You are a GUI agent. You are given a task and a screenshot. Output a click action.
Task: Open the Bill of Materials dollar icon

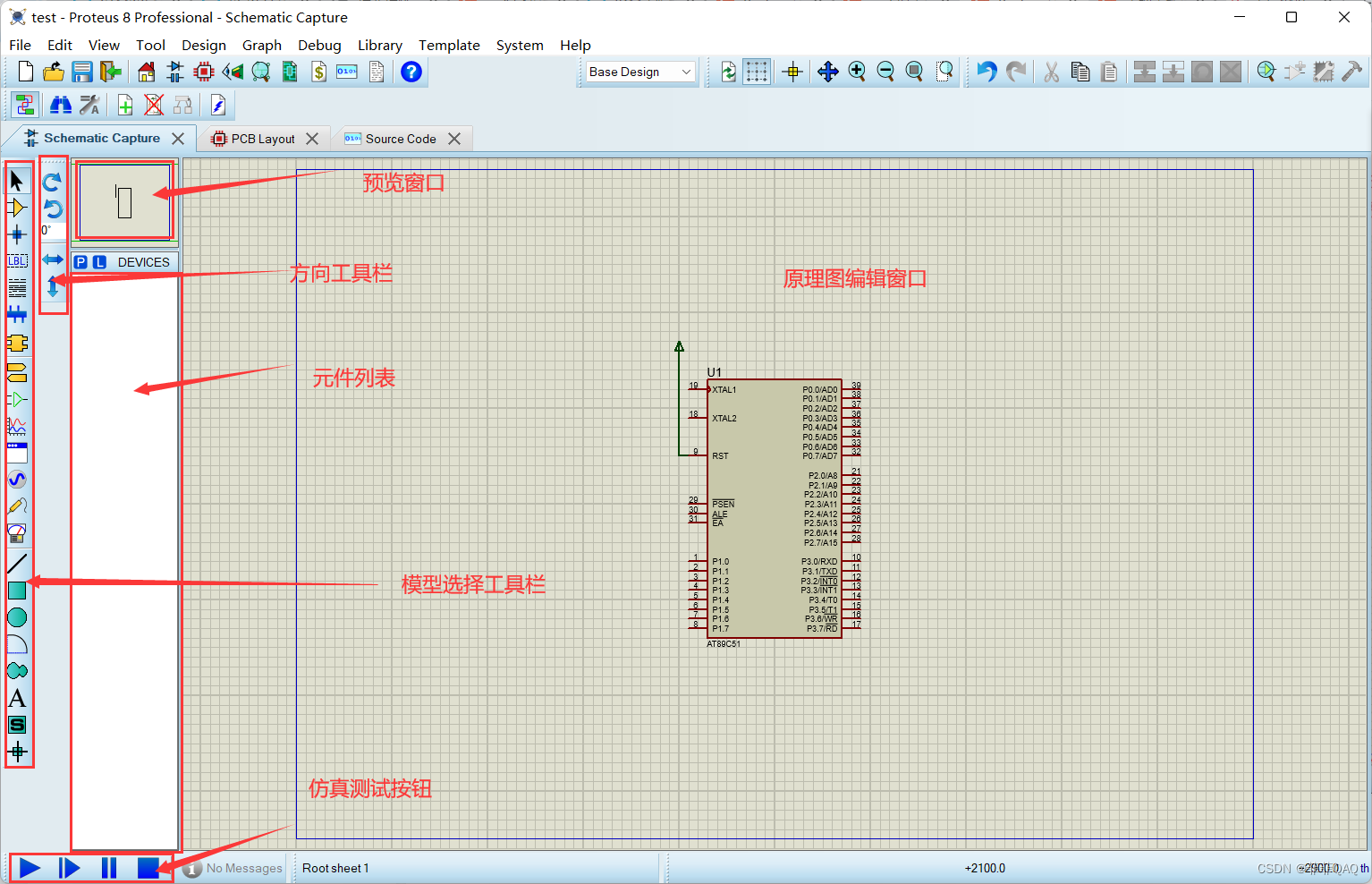(x=318, y=72)
